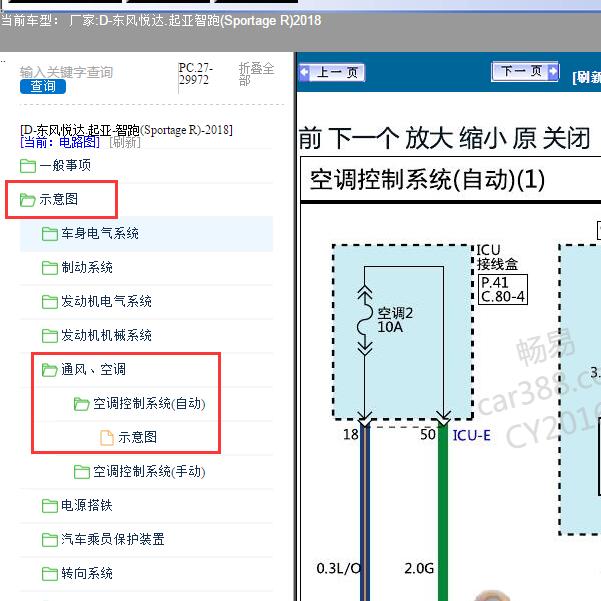Click the [当前: 电路图] link
Viewport: 601px width, 601px height.
60,143
